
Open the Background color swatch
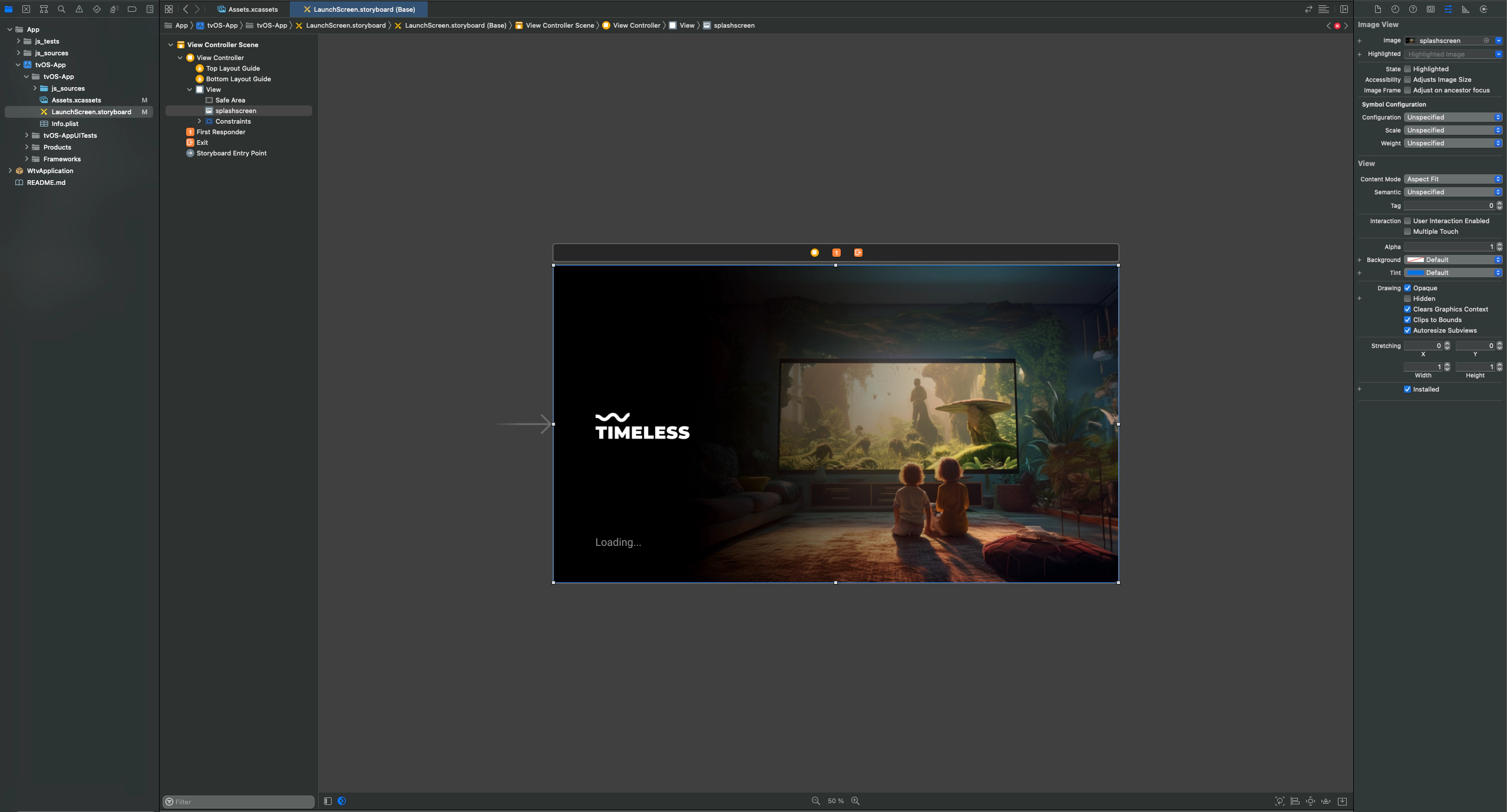point(1416,259)
